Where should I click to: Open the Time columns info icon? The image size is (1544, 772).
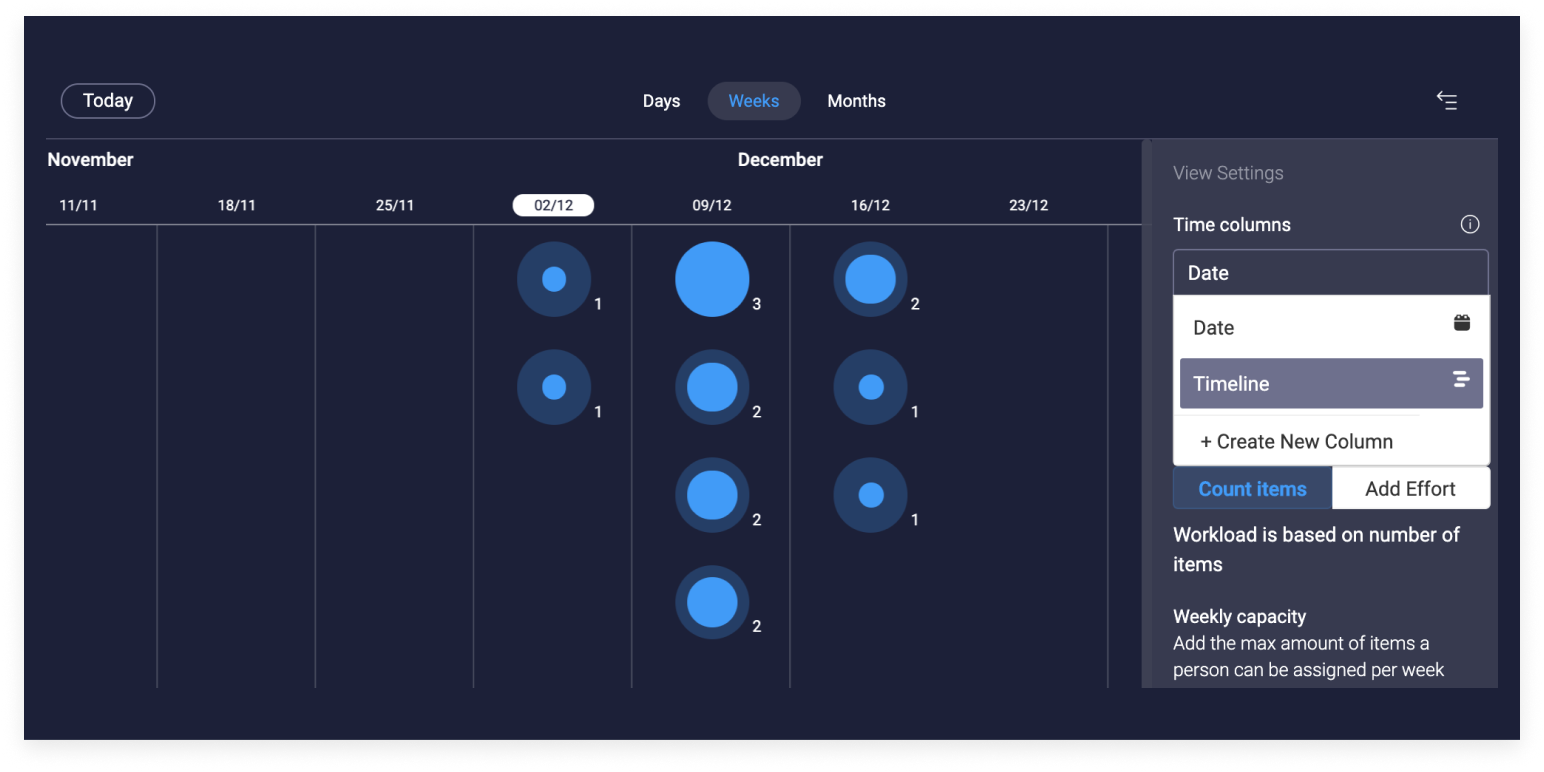click(1470, 224)
